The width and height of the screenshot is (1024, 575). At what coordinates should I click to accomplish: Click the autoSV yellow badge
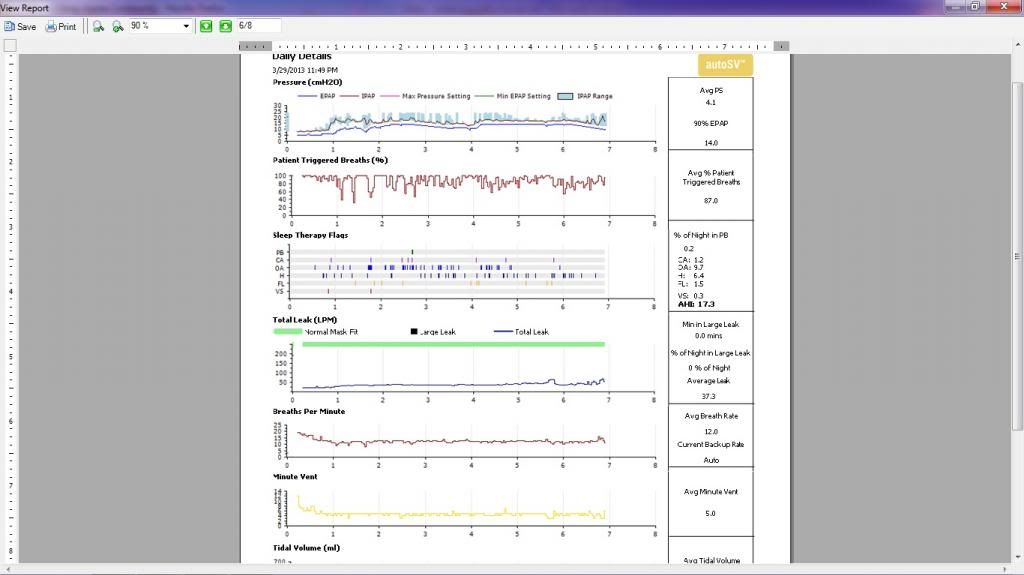725,65
